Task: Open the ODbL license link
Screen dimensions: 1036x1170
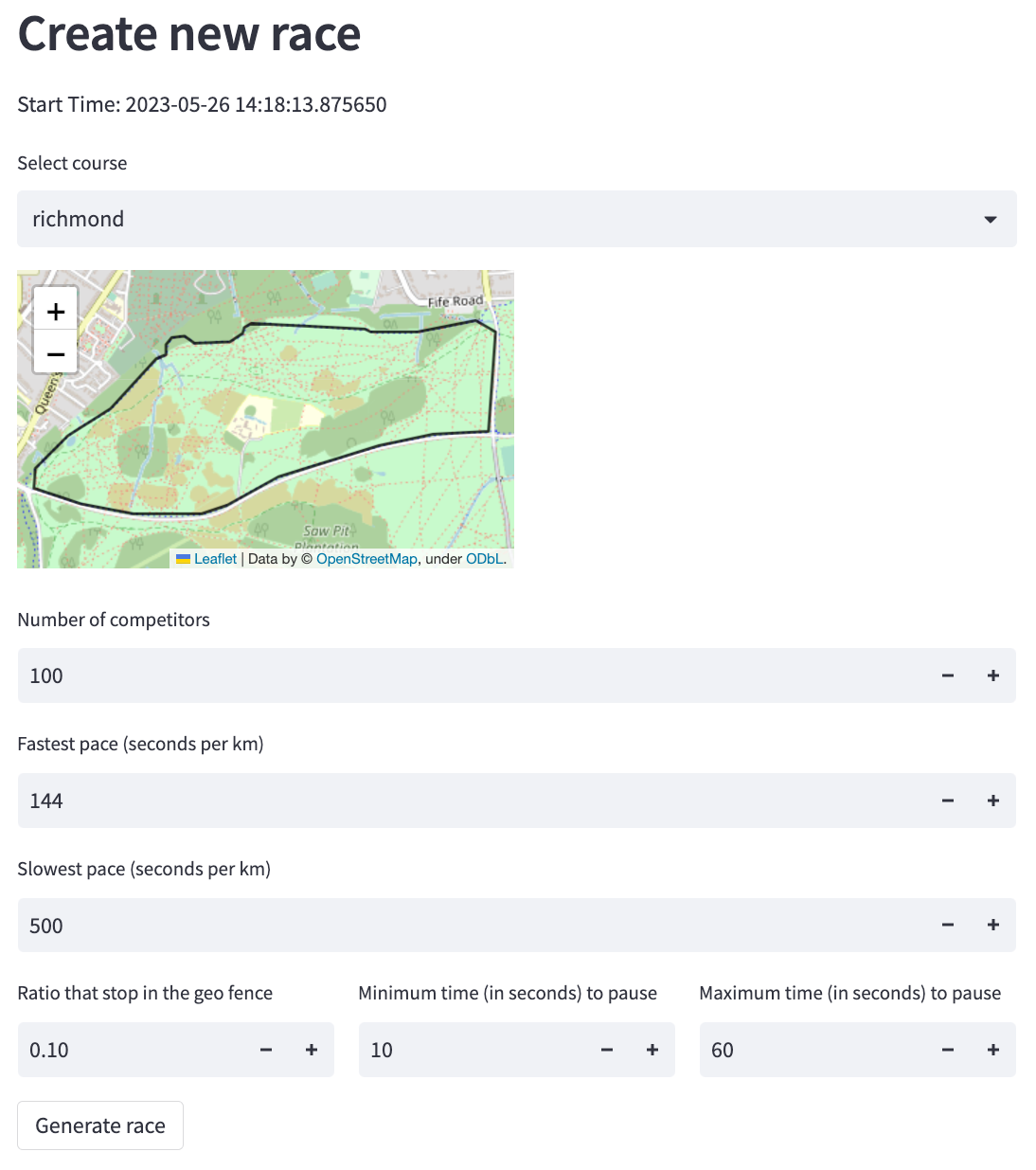Action: [x=485, y=559]
